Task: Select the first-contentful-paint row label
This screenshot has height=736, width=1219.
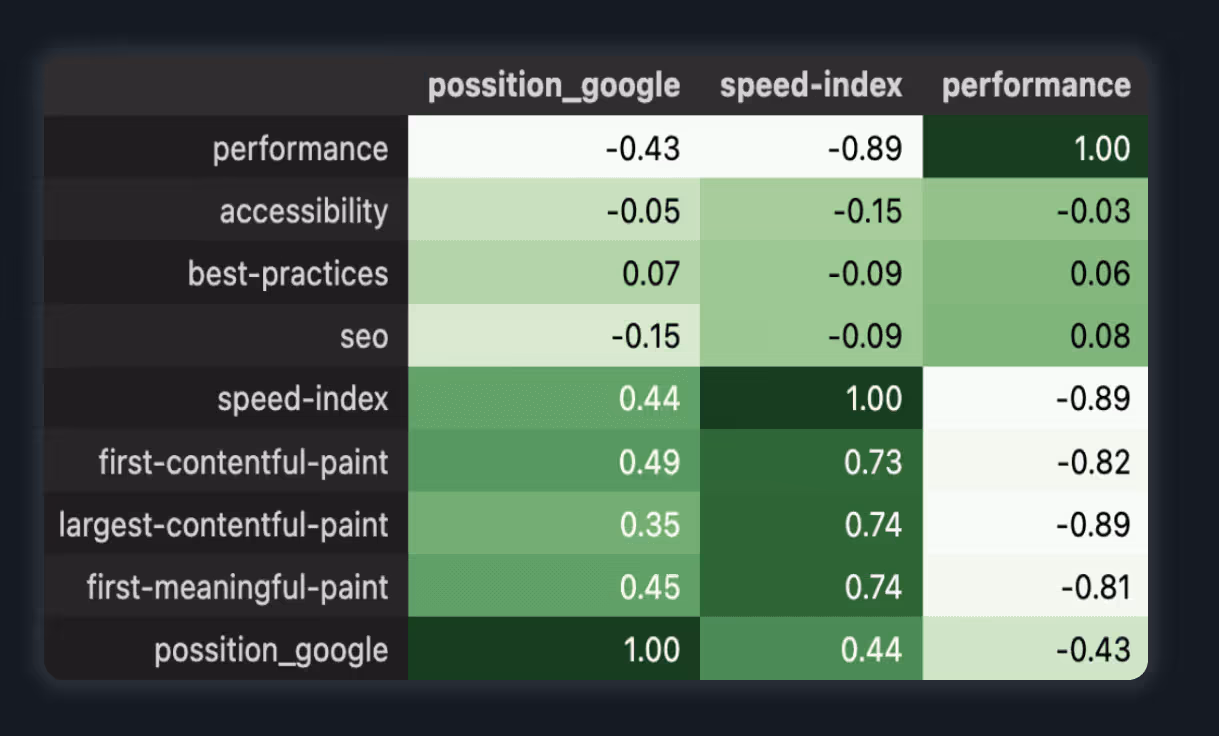Action: click(243, 462)
